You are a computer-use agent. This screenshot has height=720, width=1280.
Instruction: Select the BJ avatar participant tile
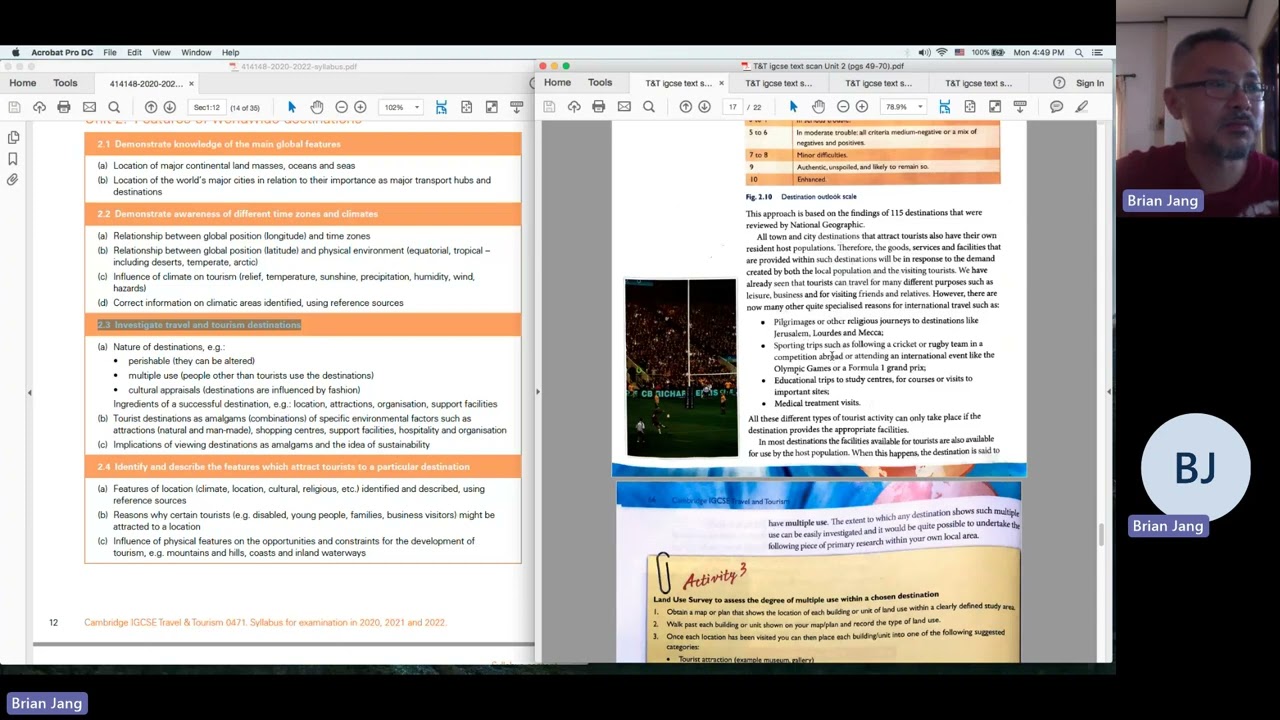pyautogui.click(x=1195, y=467)
